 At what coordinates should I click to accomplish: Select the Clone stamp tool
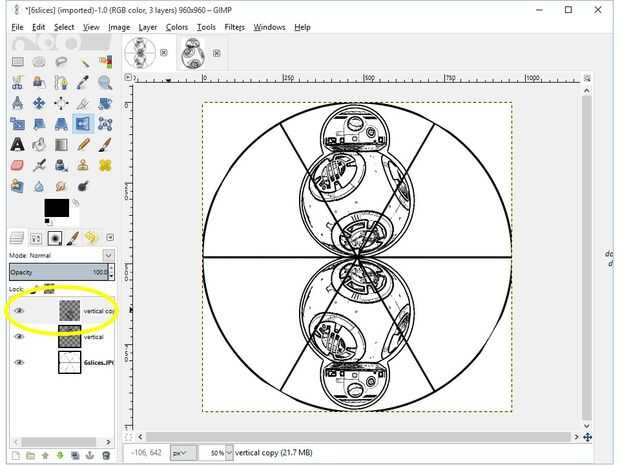point(83,165)
